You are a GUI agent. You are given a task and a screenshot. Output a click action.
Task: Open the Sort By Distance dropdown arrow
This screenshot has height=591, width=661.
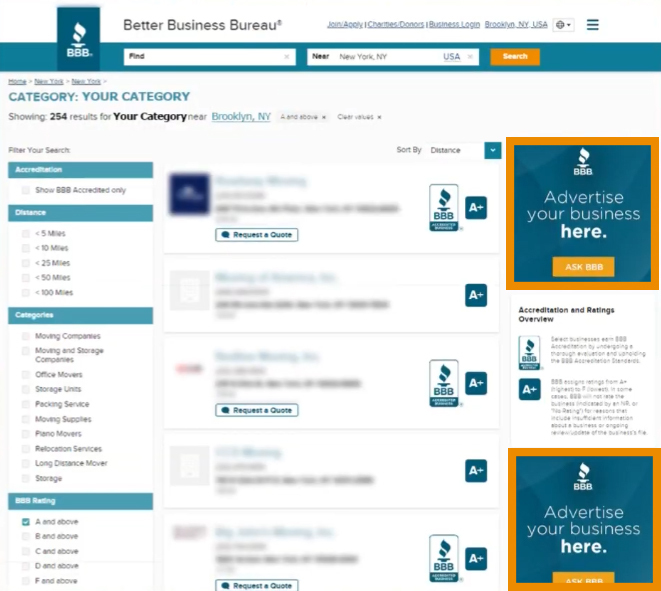tap(492, 150)
